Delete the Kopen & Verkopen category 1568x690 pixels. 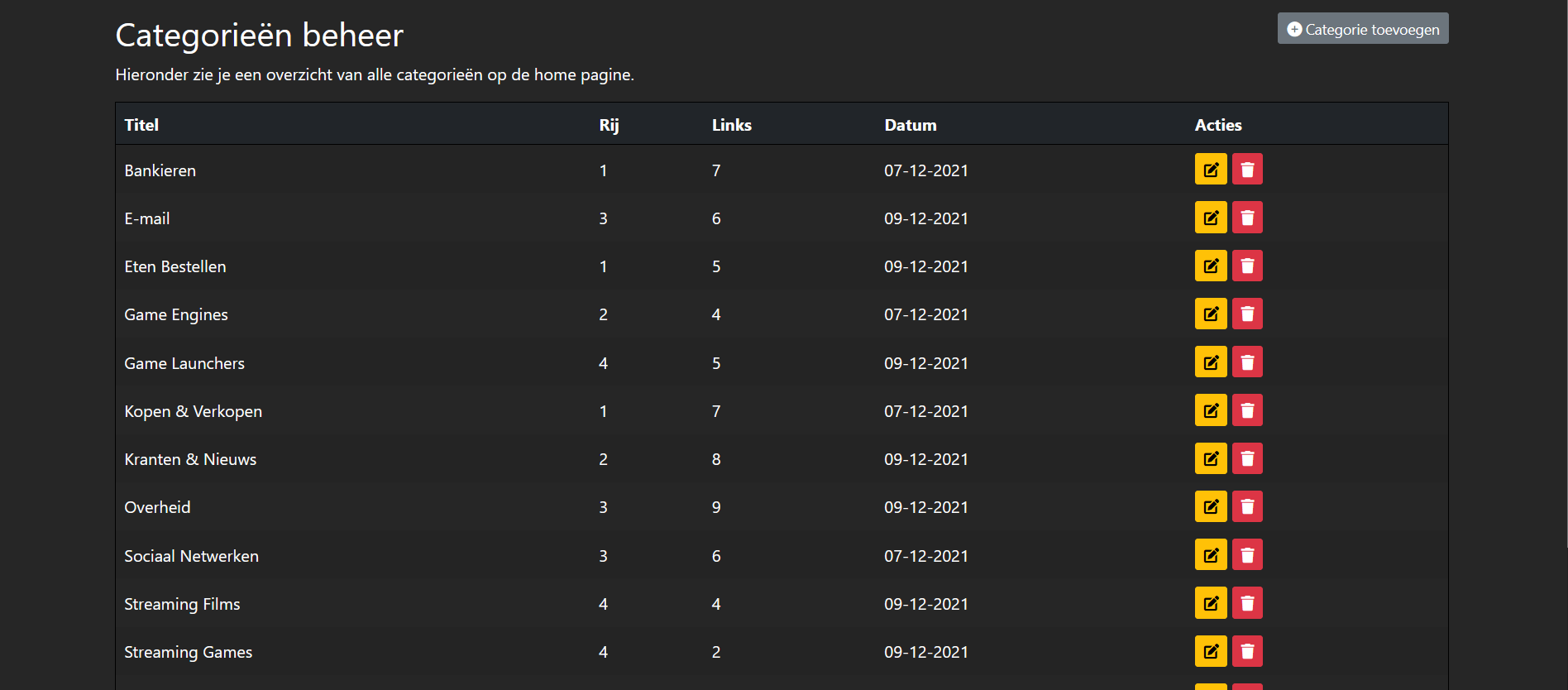coord(1247,410)
